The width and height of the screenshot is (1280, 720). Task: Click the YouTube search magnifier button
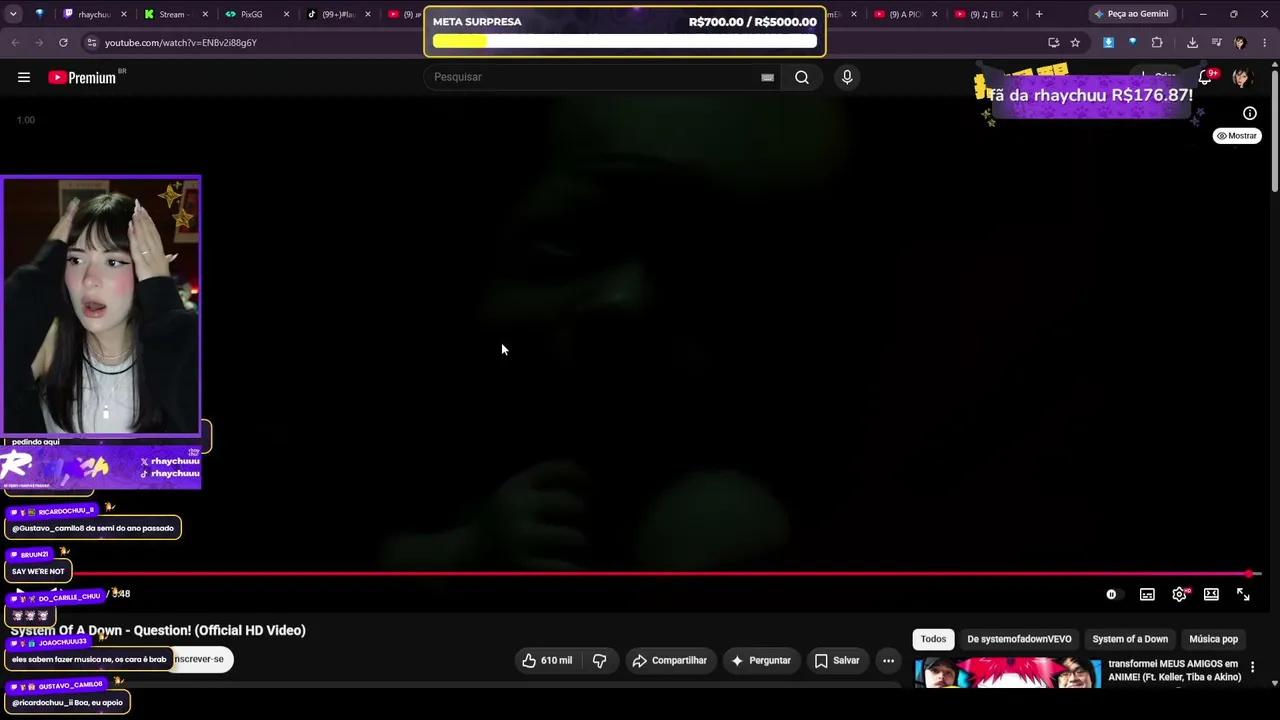coord(802,77)
